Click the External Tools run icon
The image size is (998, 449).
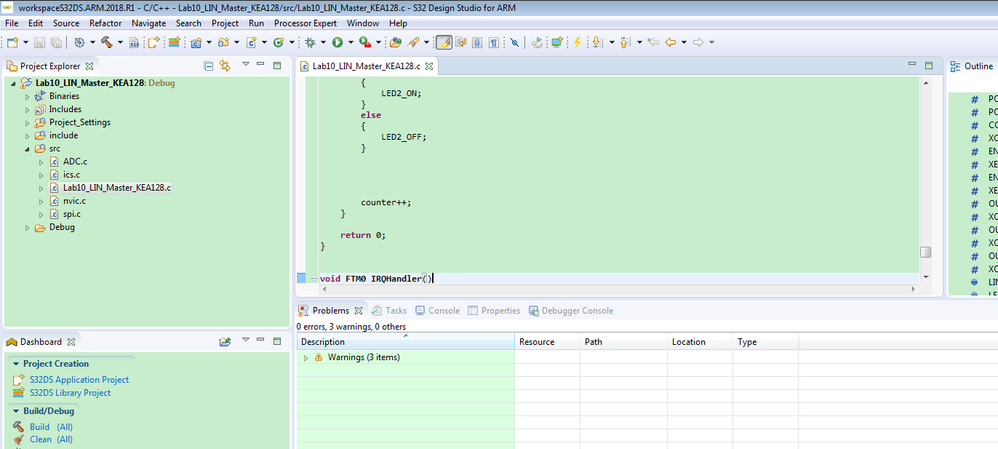(x=365, y=42)
